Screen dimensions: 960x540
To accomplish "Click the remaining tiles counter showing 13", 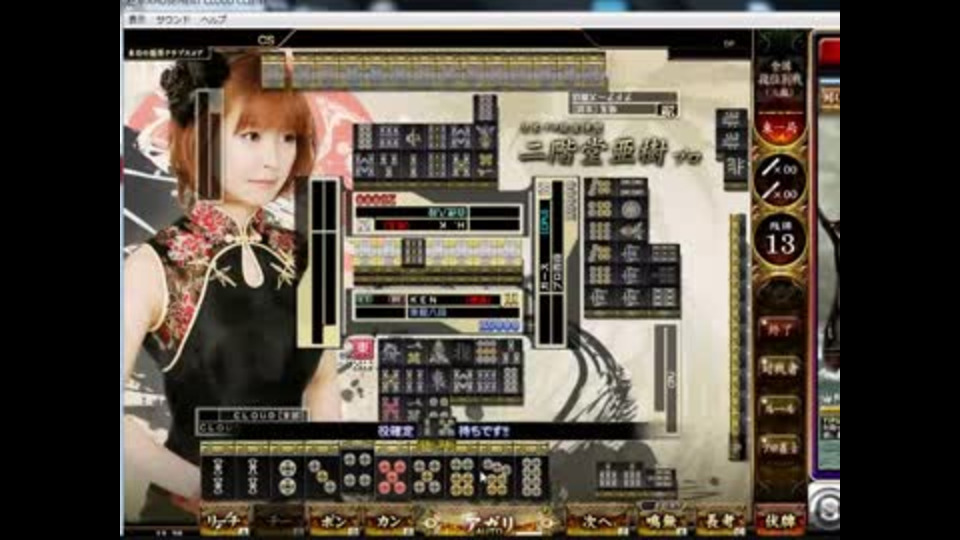I will point(779,240).
